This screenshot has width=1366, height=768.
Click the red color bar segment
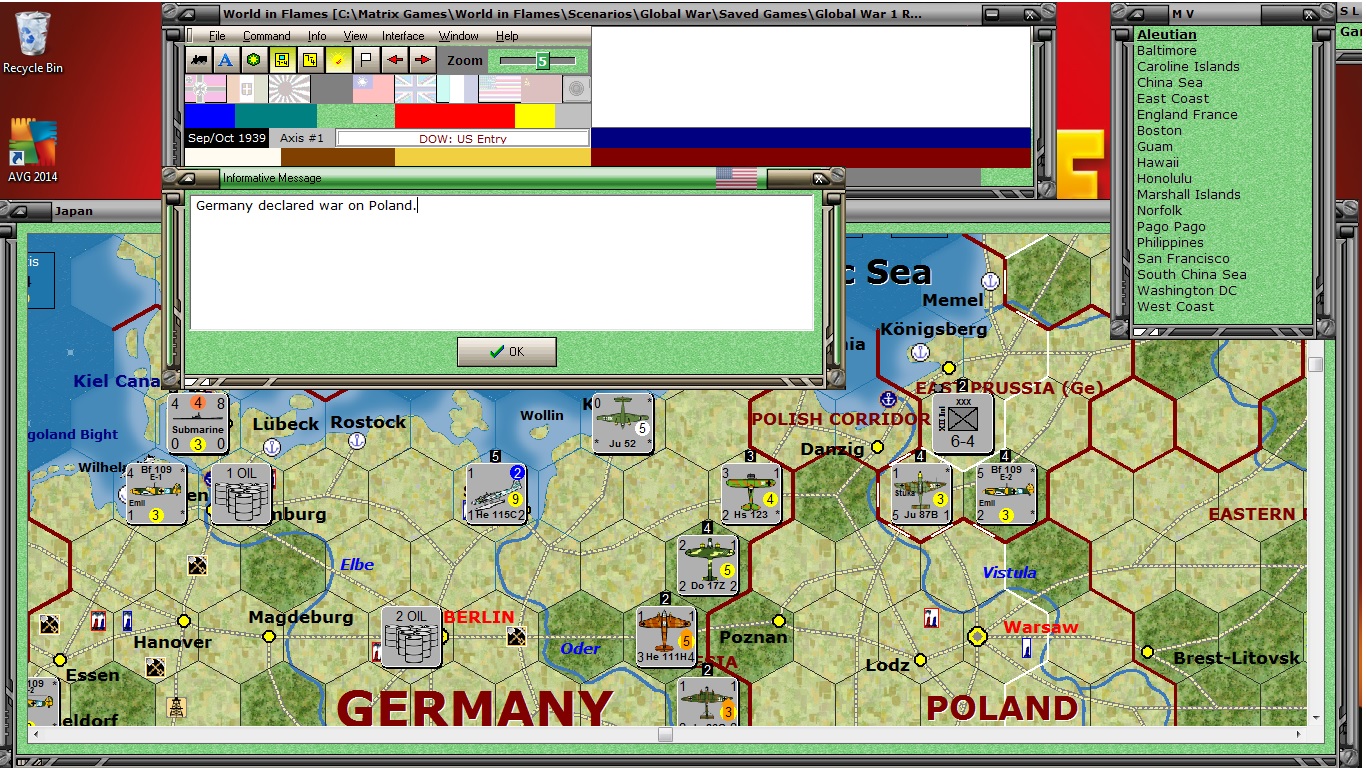455,116
